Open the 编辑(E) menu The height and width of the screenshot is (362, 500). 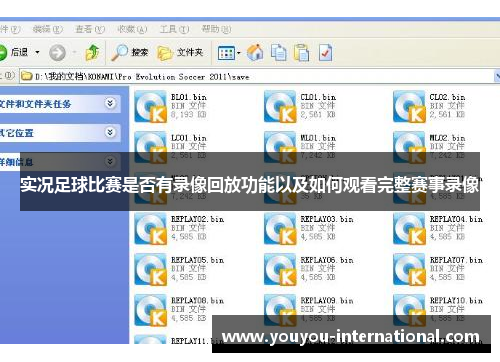48,29
